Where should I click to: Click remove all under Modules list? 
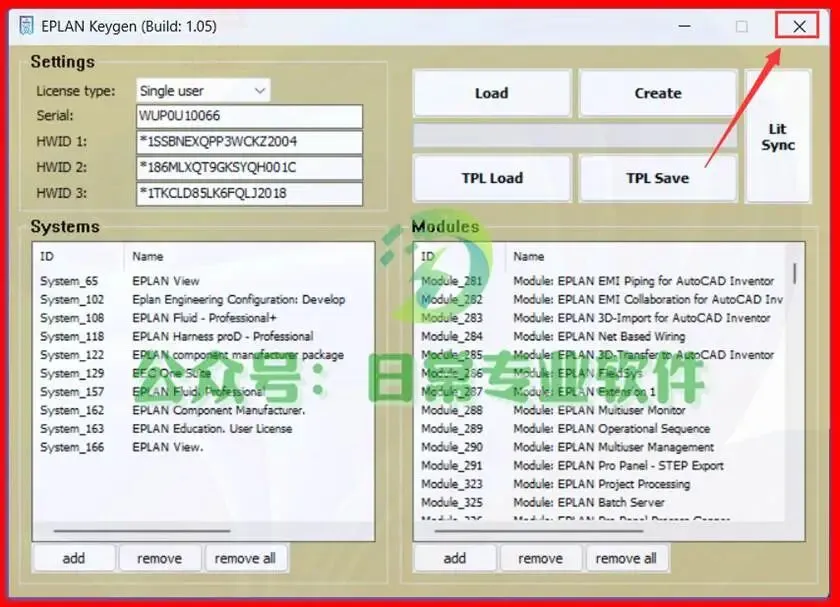pyautogui.click(x=626, y=558)
